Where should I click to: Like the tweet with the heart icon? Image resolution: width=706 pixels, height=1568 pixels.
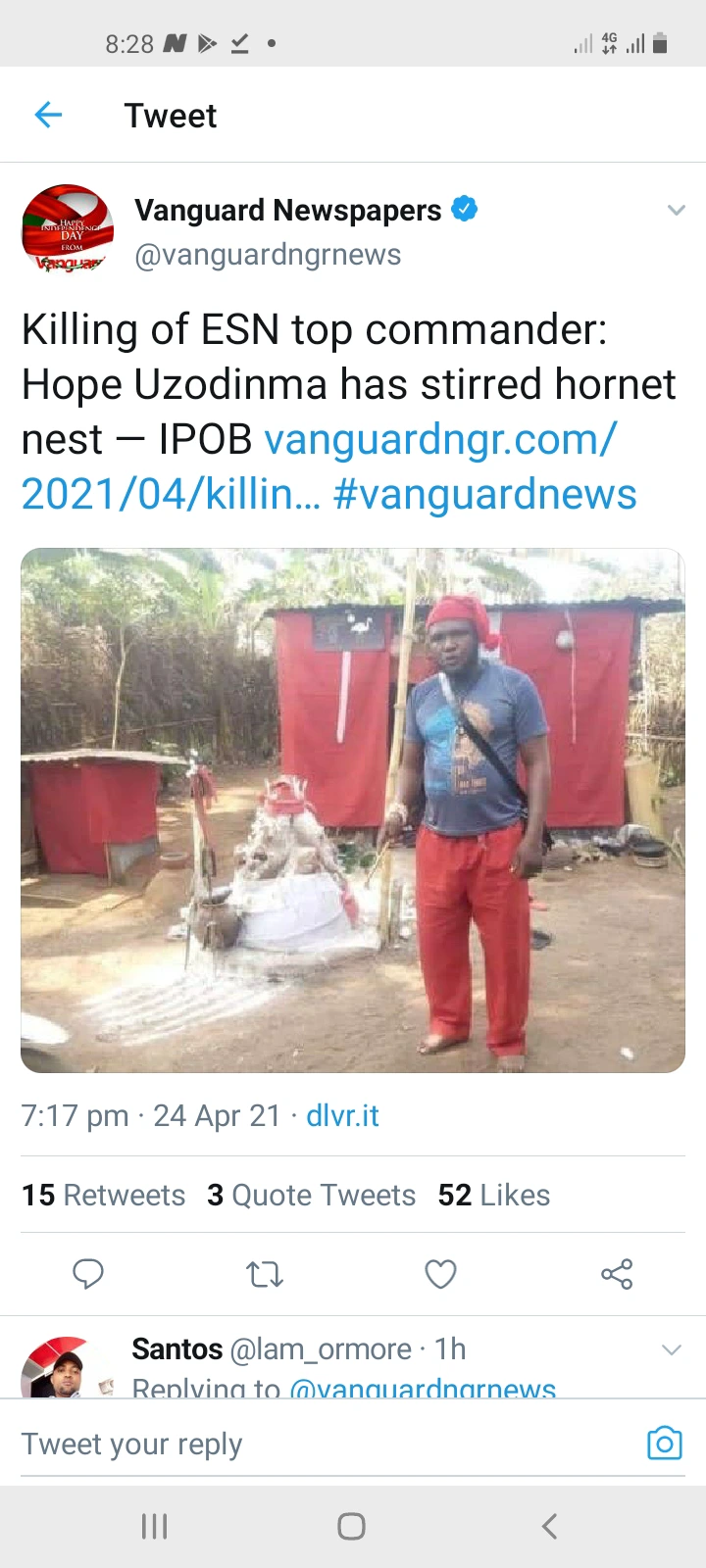[x=440, y=1274]
